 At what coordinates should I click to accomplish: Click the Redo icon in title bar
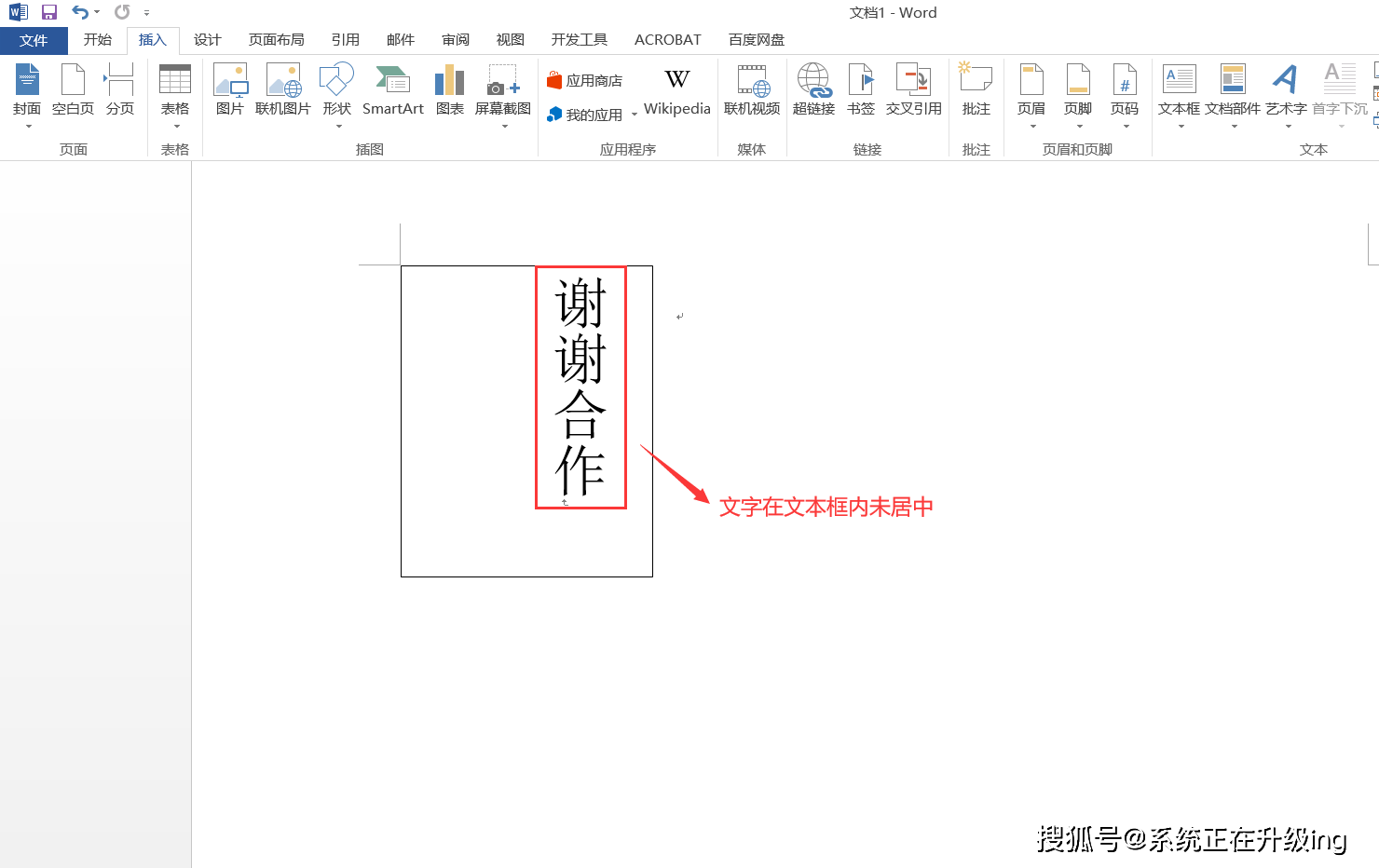[122, 12]
